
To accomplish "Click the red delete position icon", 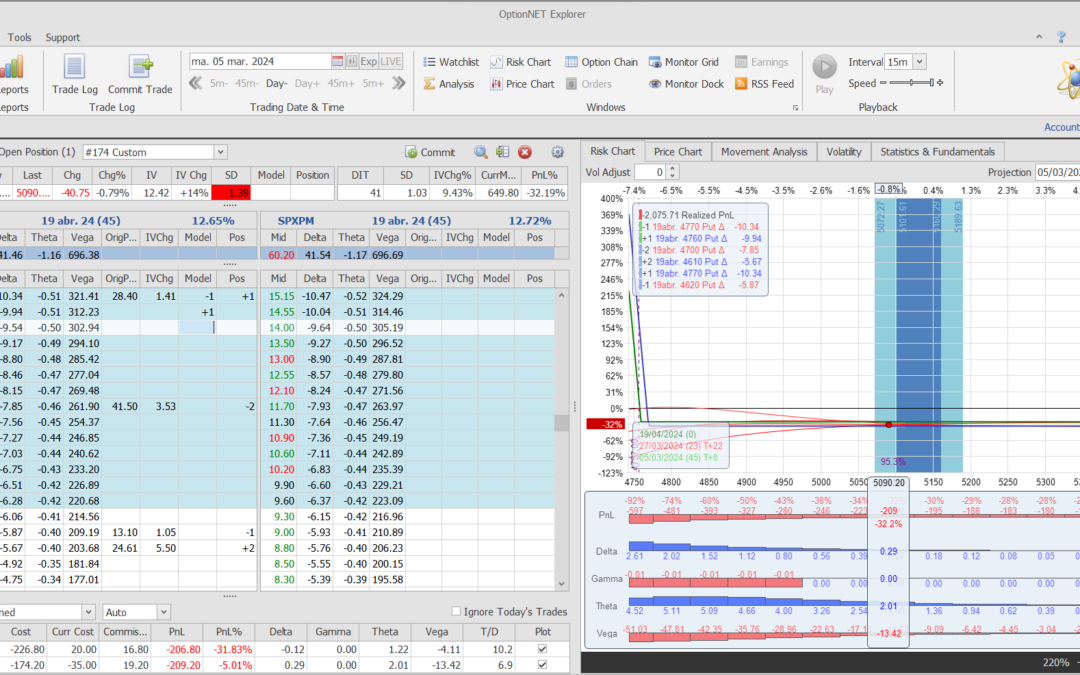I will [525, 152].
